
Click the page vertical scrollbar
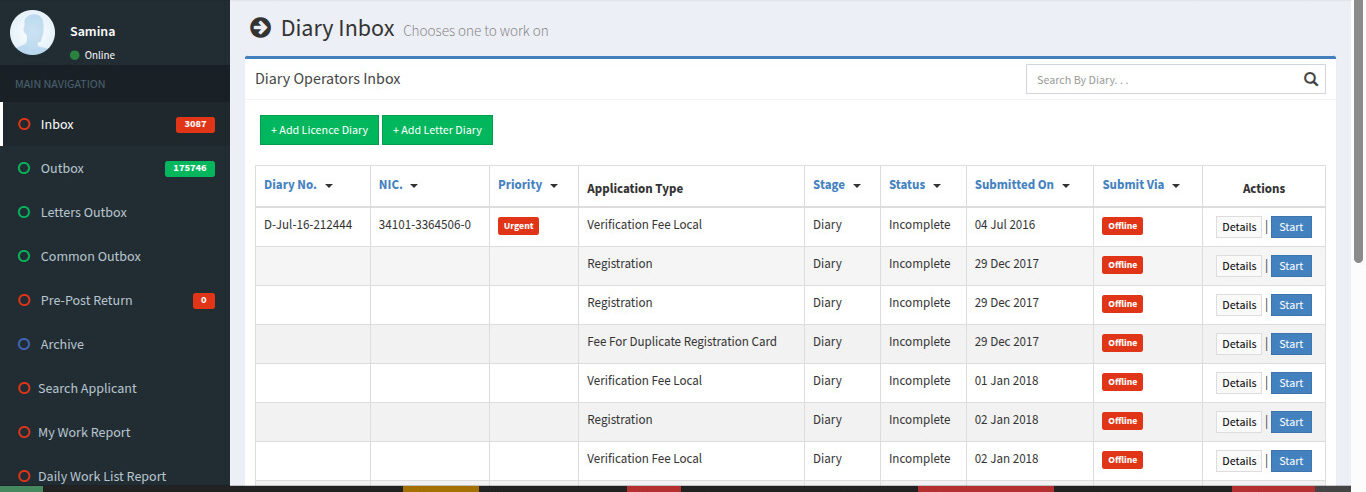pyautogui.click(x=1357, y=130)
